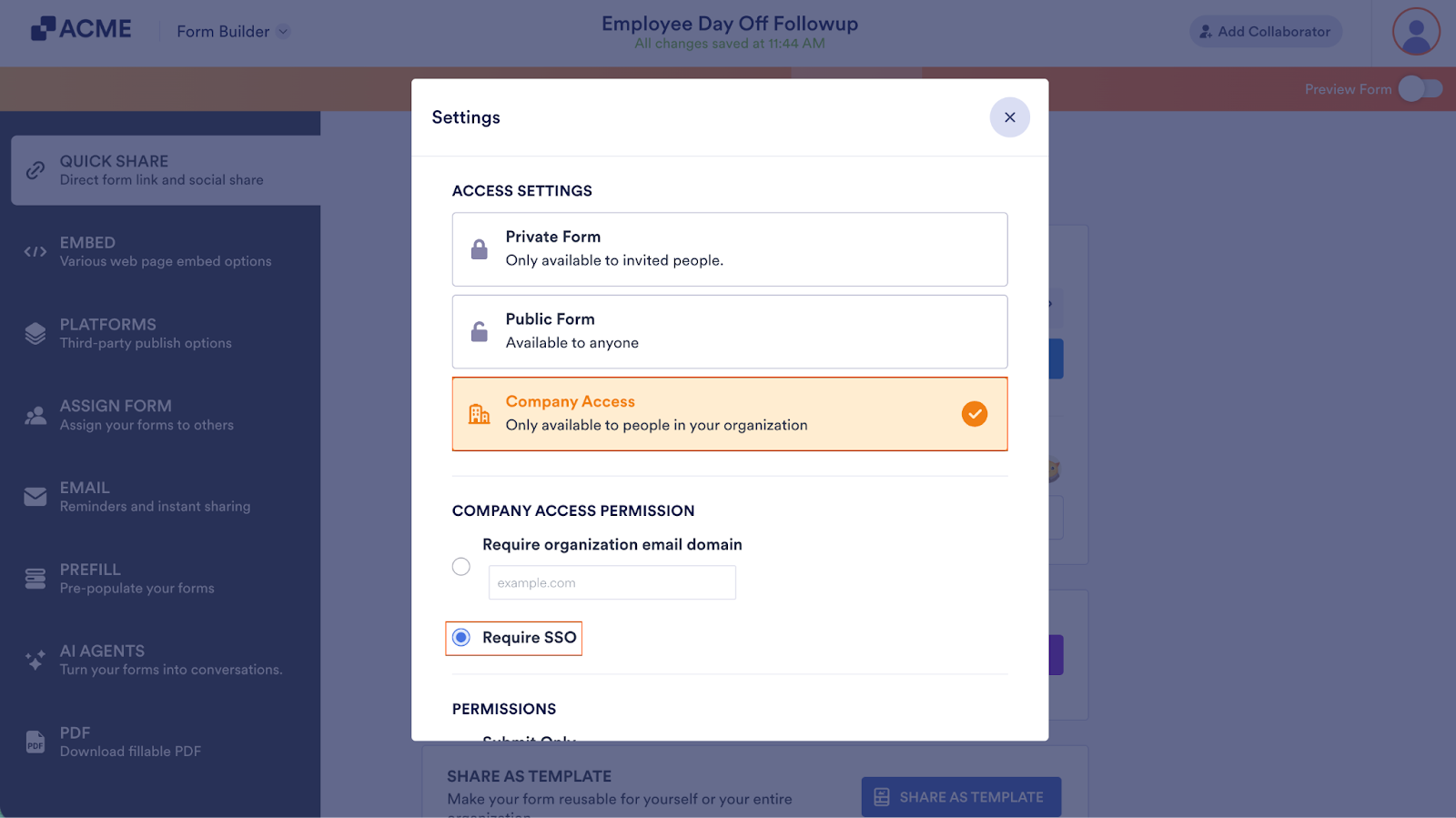Screen dimensions: 1456x818
Task: Open the Platforms layers icon
Action: [35, 333]
